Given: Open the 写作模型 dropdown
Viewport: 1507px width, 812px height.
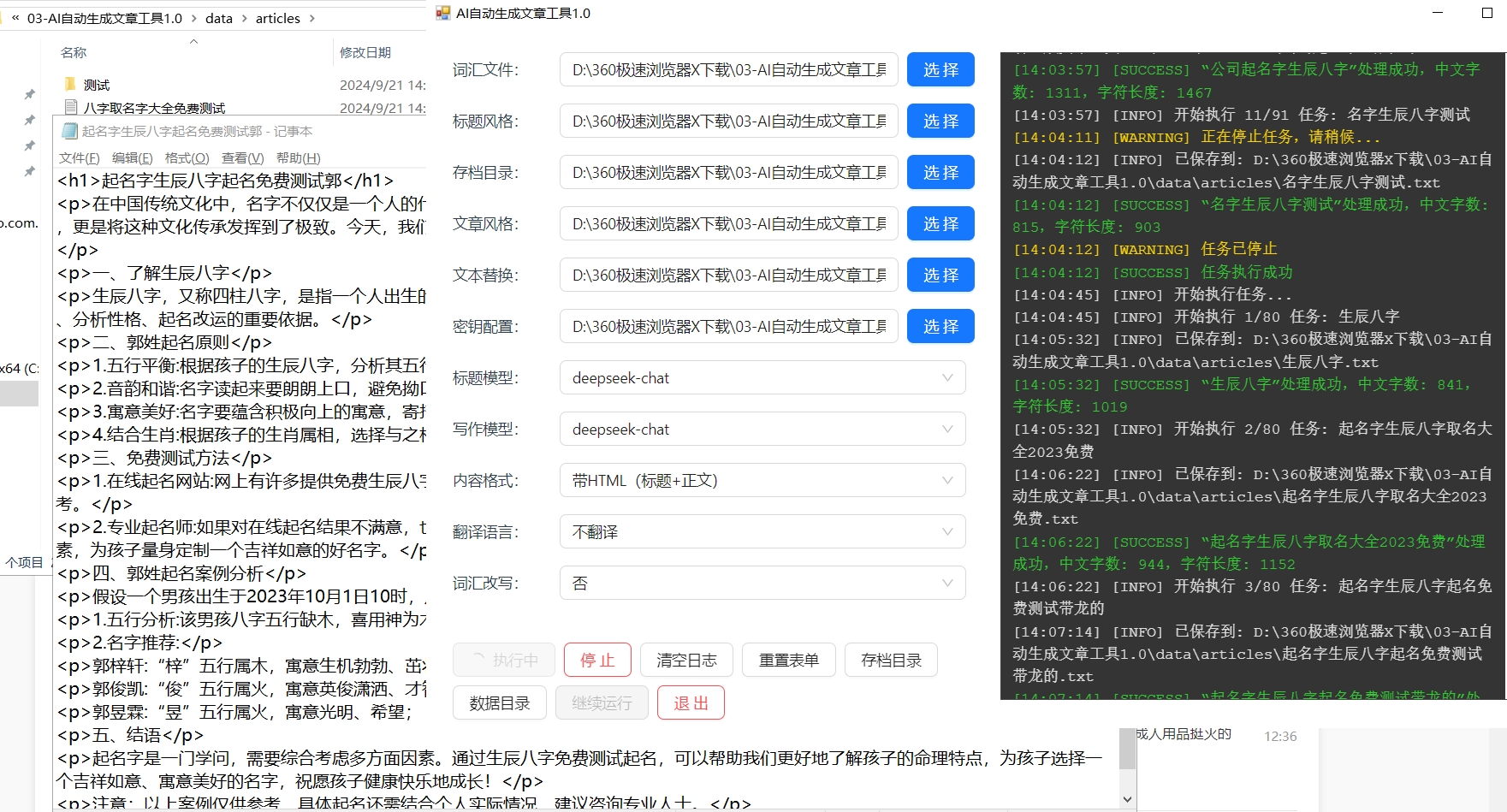Looking at the screenshot, I should click(x=762, y=429).
